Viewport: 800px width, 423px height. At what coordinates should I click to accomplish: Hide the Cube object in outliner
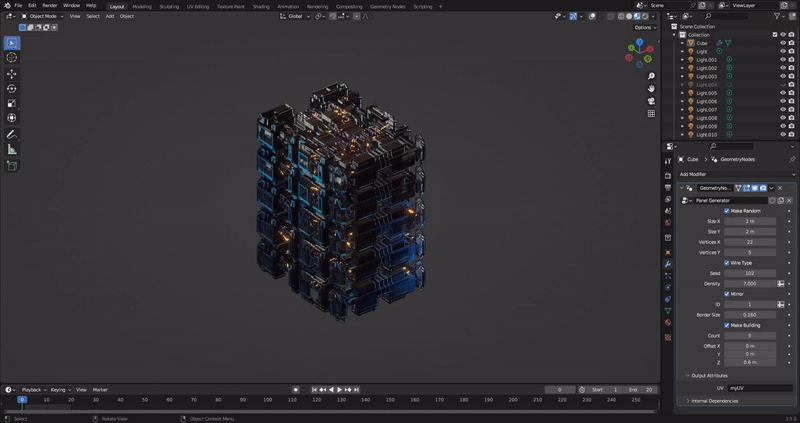pyautogui.click(x=783, y=43)
